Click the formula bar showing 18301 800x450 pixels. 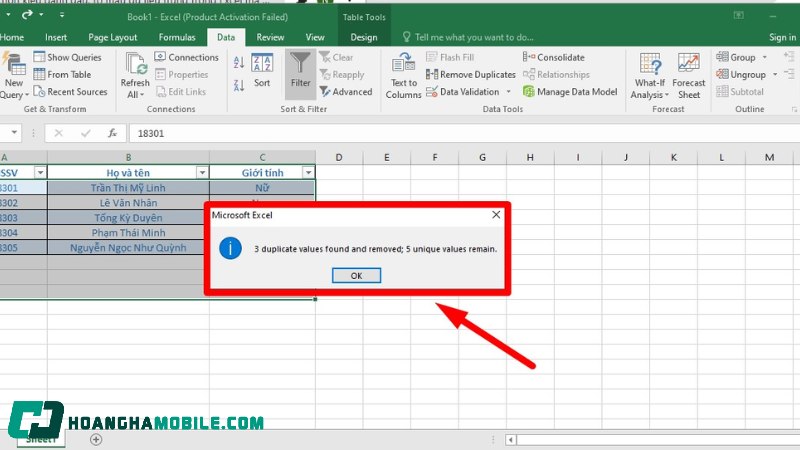(x=464, y=133)
